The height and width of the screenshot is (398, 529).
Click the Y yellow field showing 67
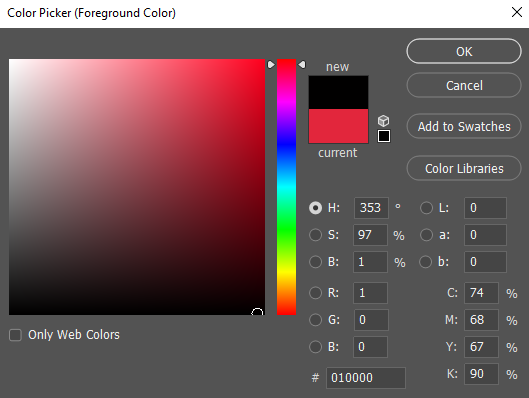[481, 347]
